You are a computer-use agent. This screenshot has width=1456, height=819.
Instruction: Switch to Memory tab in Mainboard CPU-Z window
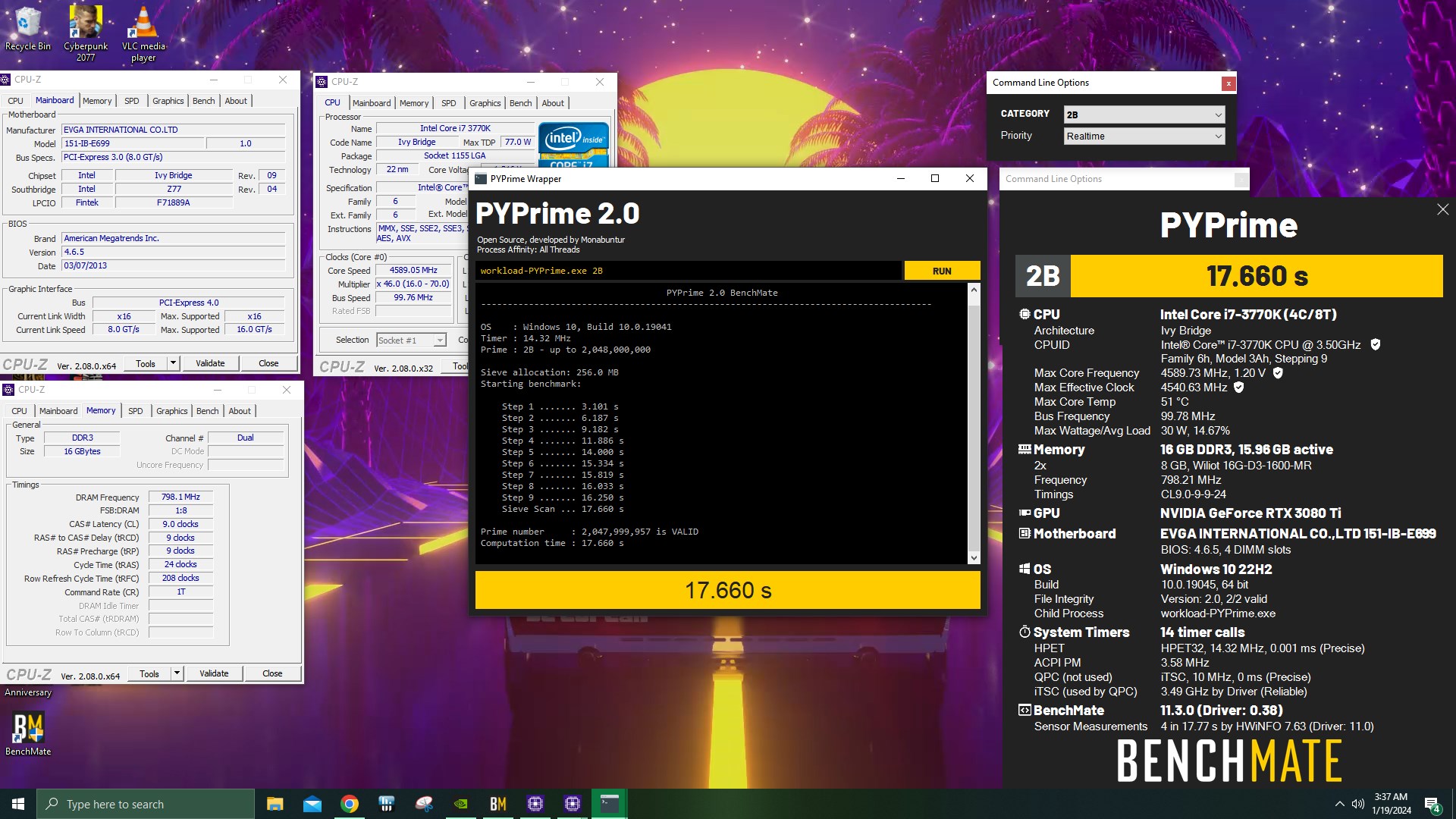pyautogui.click(x=97, y=101)
